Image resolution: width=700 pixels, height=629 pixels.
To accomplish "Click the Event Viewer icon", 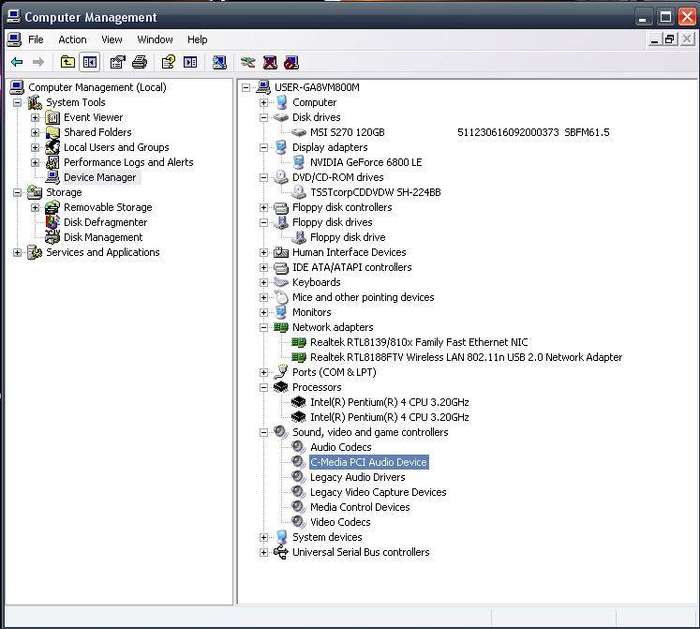I will coord(53,117).
